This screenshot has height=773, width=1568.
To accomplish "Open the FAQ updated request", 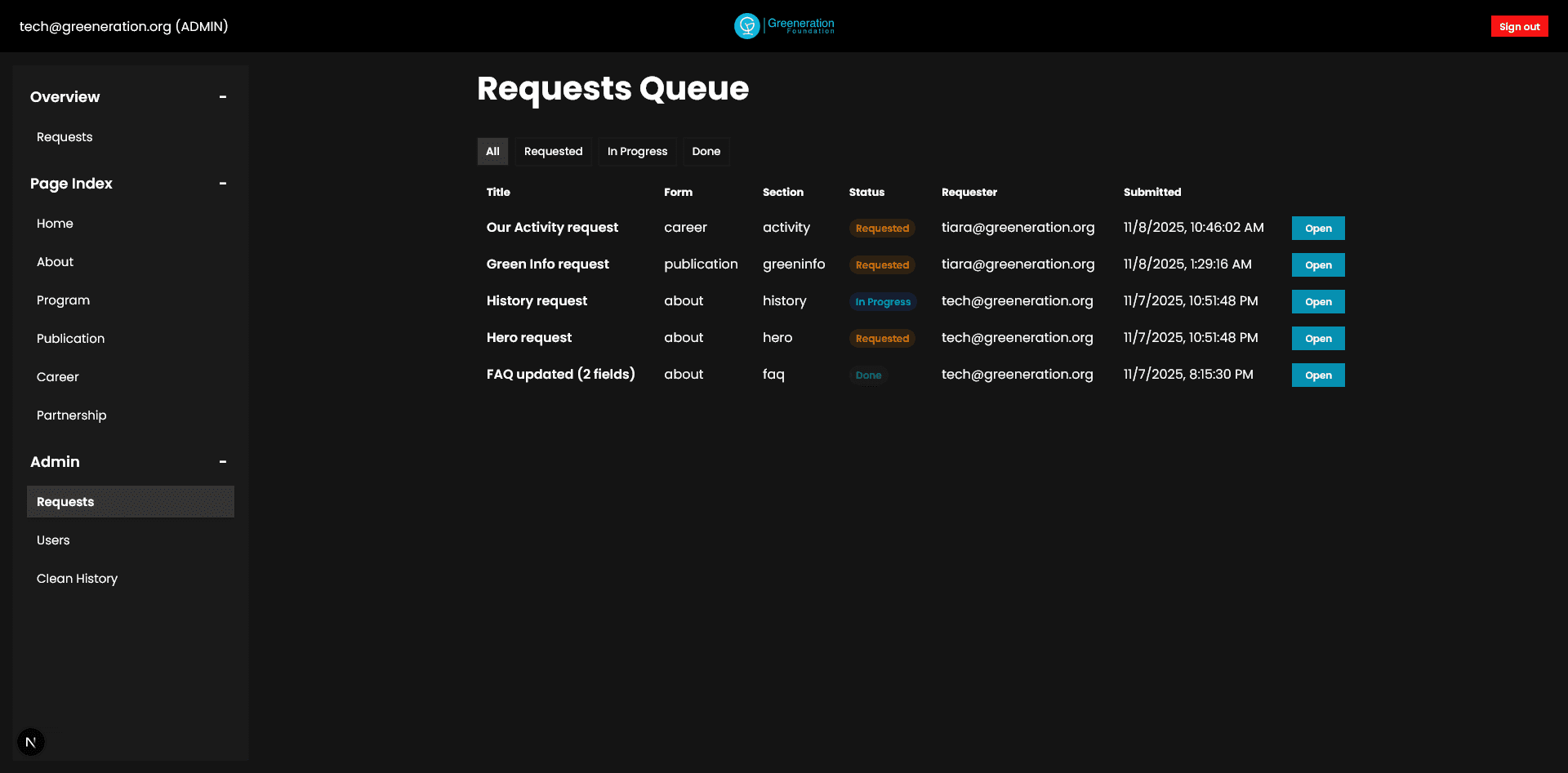I will (x=1317, y=375).
